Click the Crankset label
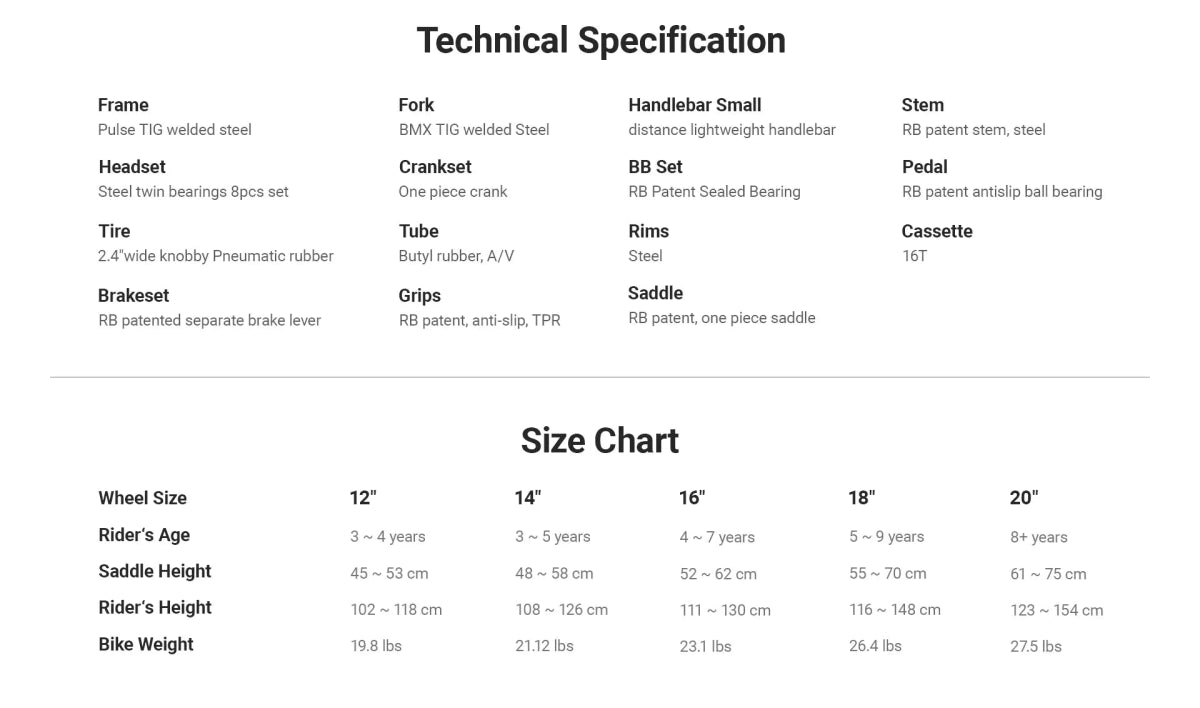 click(435, 167)
